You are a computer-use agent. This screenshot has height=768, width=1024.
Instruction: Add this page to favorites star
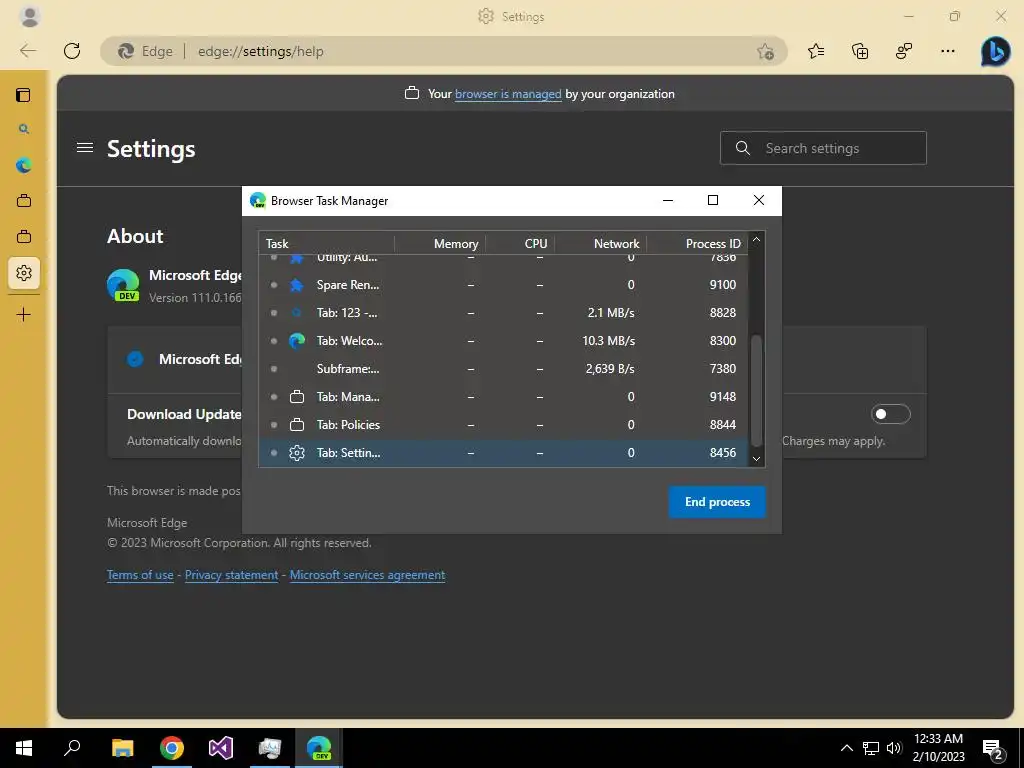coord(765,51)
